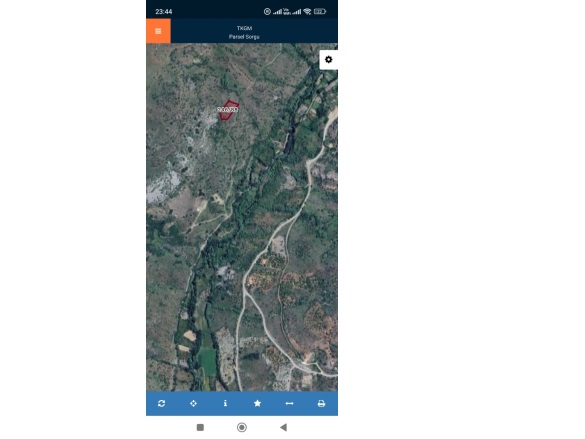Open the orange hamburger menu
Screen dimensions: 585x439
coord(158,31)
